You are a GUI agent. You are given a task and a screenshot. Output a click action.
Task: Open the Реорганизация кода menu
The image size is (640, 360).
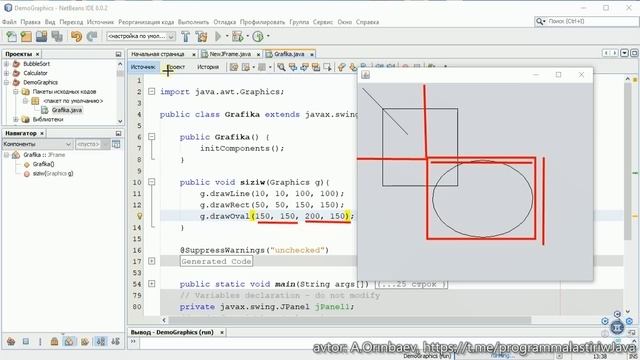(x=146, y=22)
